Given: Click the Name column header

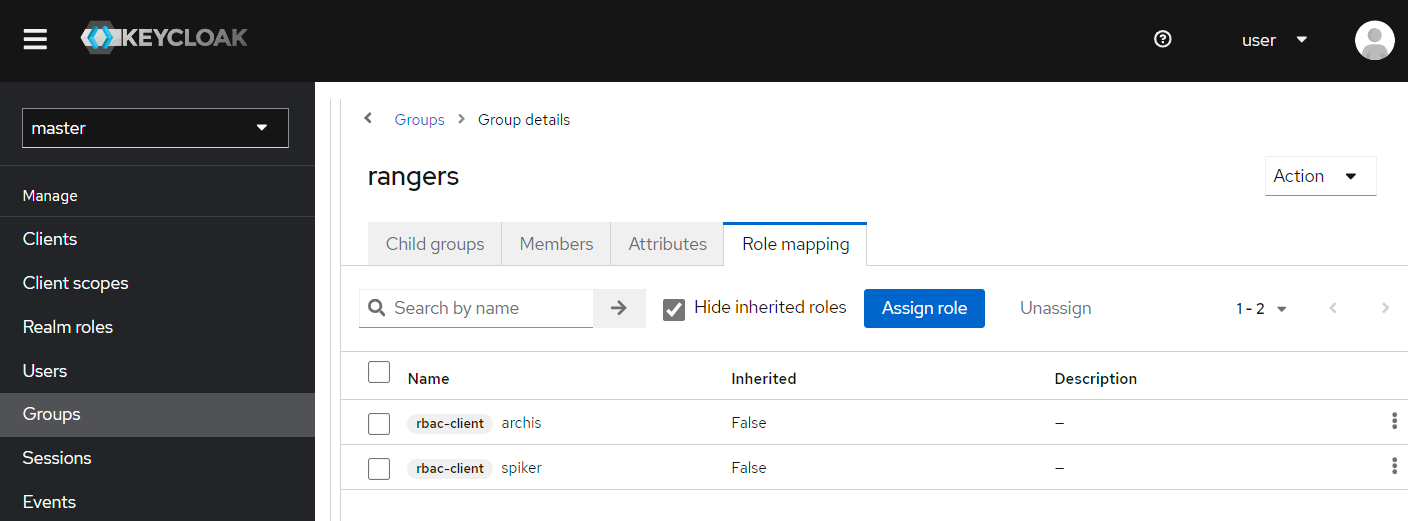Looking at the screenshot, I should pyautogui.click(x=428, y=379).
